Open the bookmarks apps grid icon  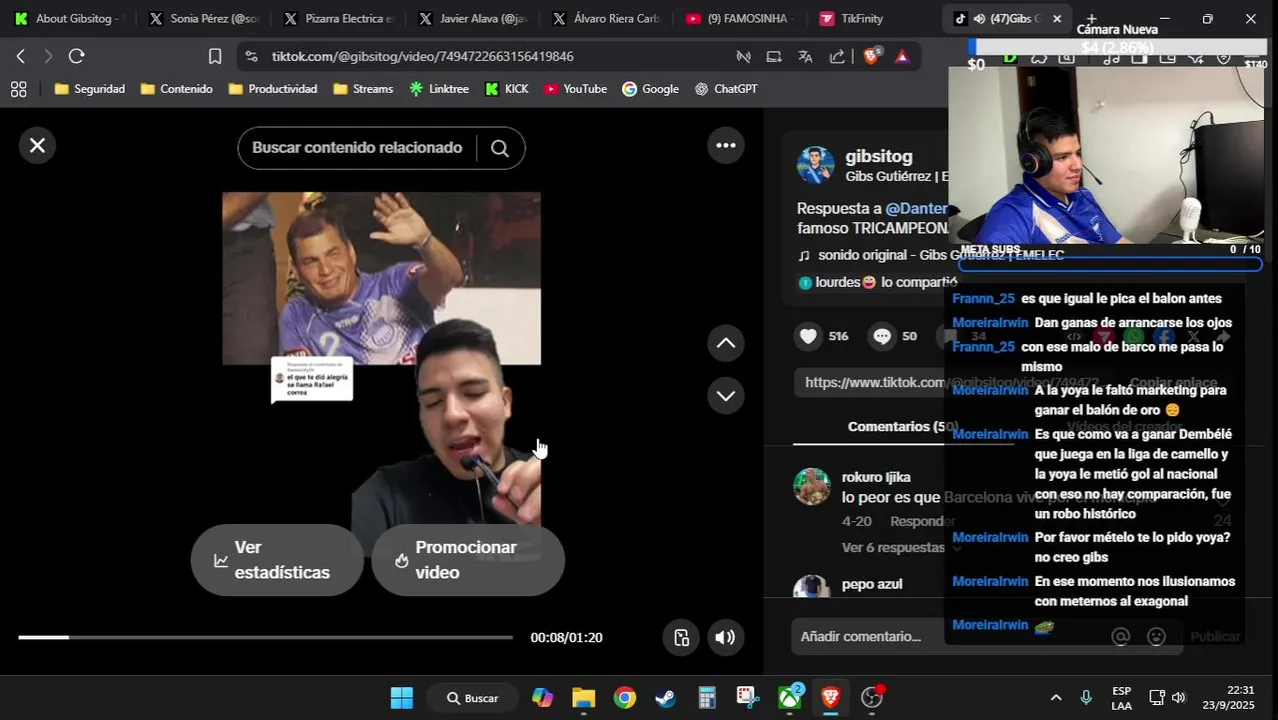coord(18,89)
